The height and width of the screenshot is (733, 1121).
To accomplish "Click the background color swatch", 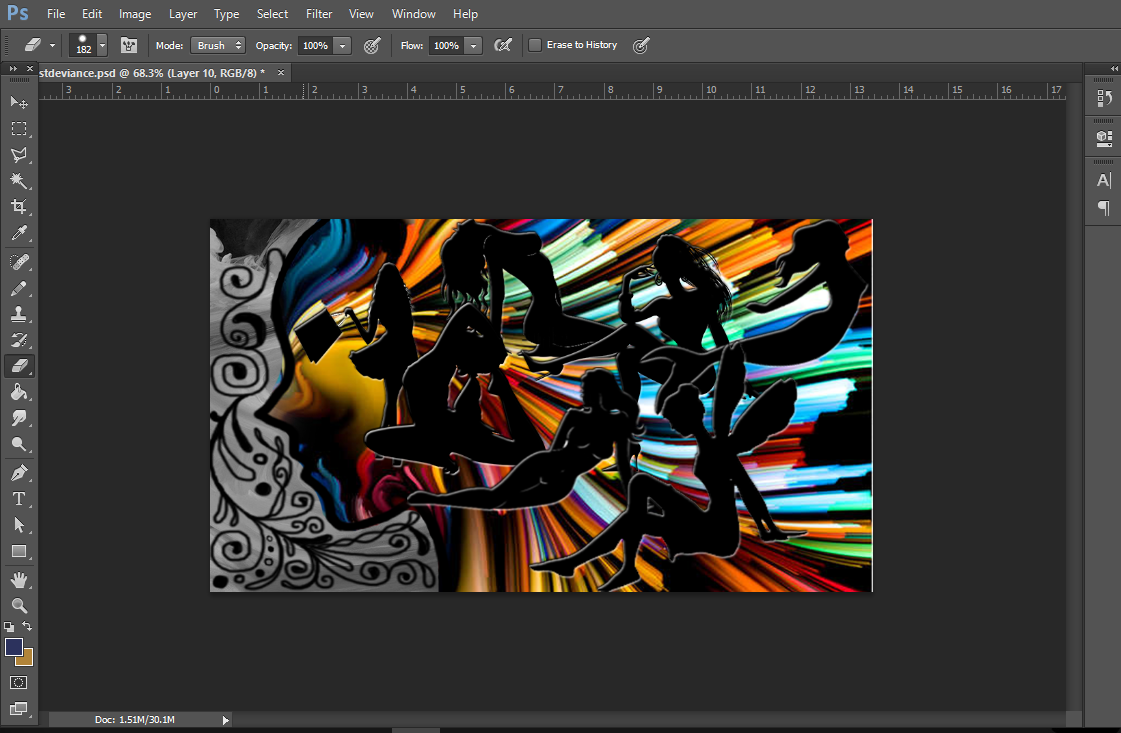I will [27, 659].
